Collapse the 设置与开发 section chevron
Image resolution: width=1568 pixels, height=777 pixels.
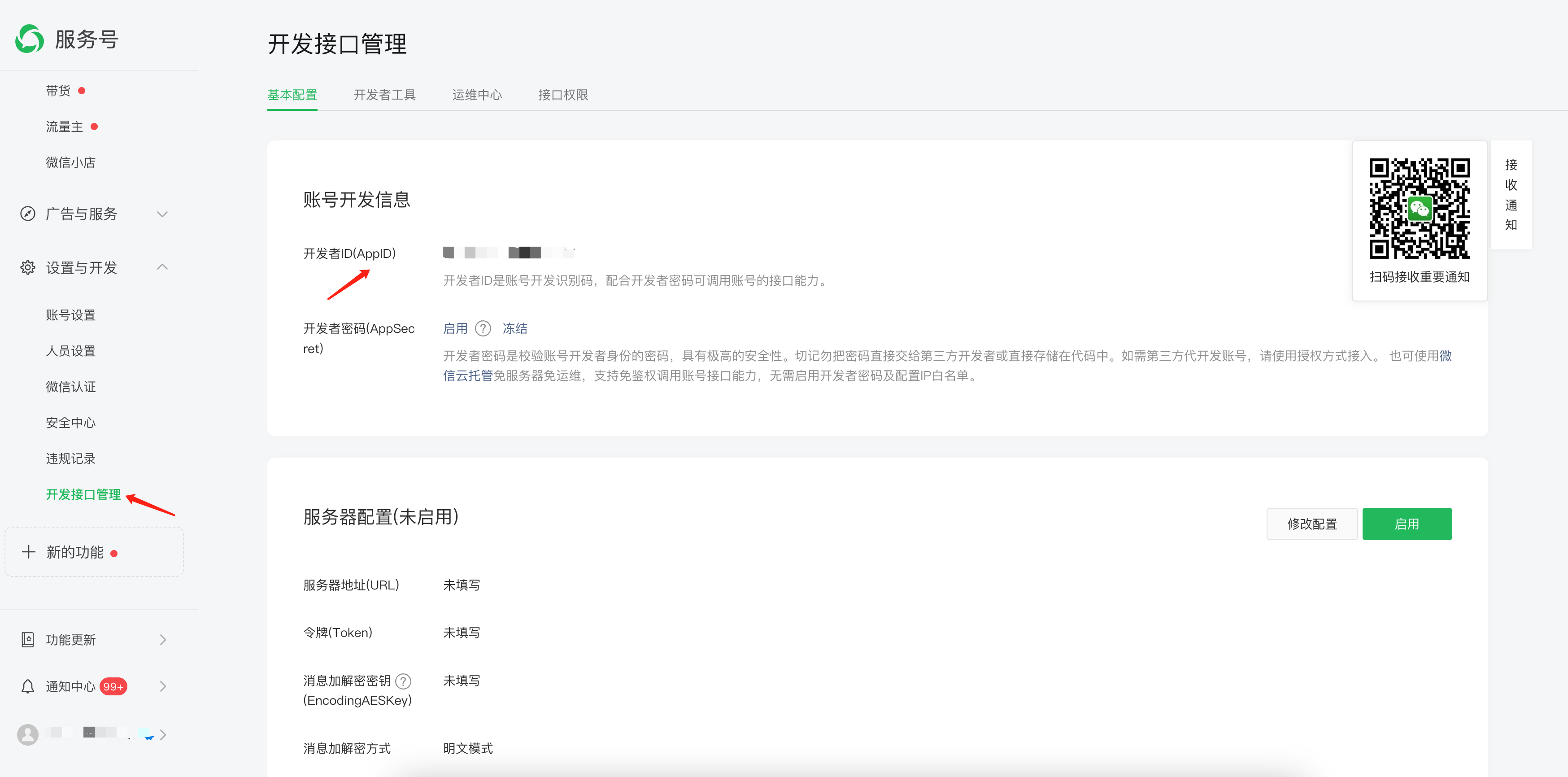(162, 267)
